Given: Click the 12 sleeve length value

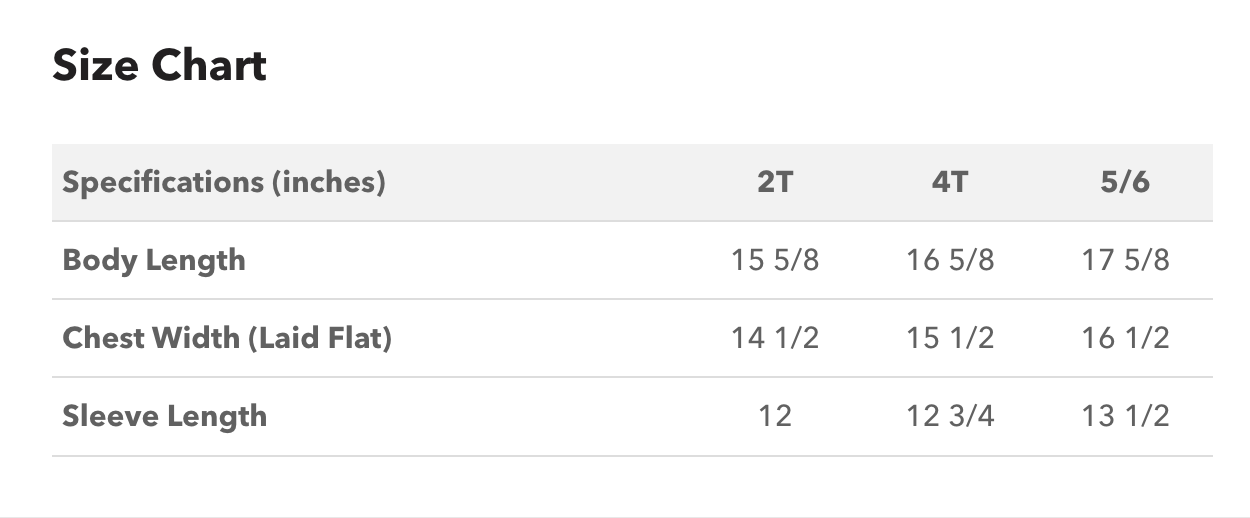Looking at the screenshot, I should point(775,416).
